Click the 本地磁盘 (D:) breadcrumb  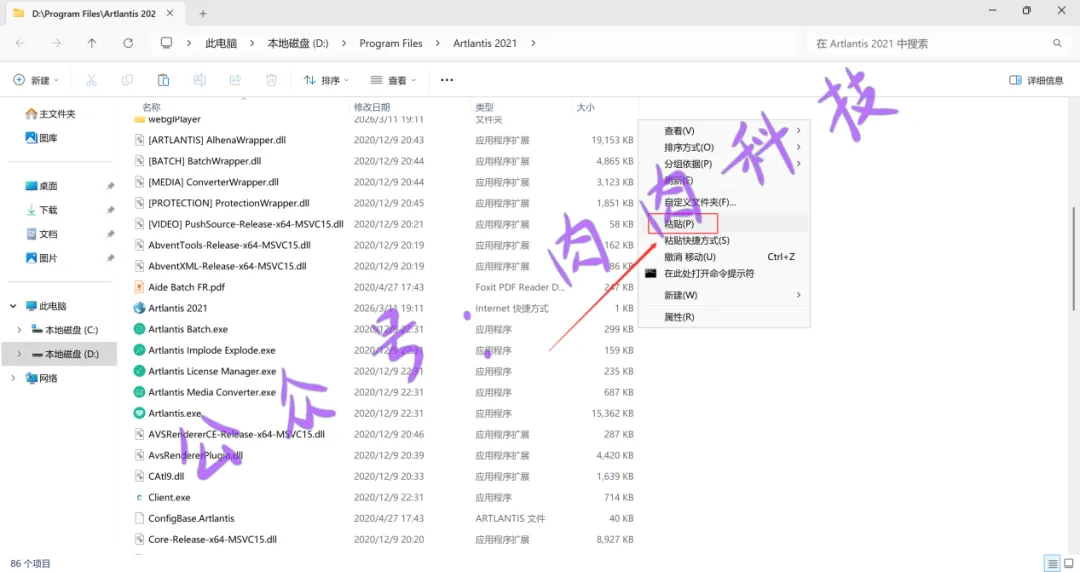(298, 43)
